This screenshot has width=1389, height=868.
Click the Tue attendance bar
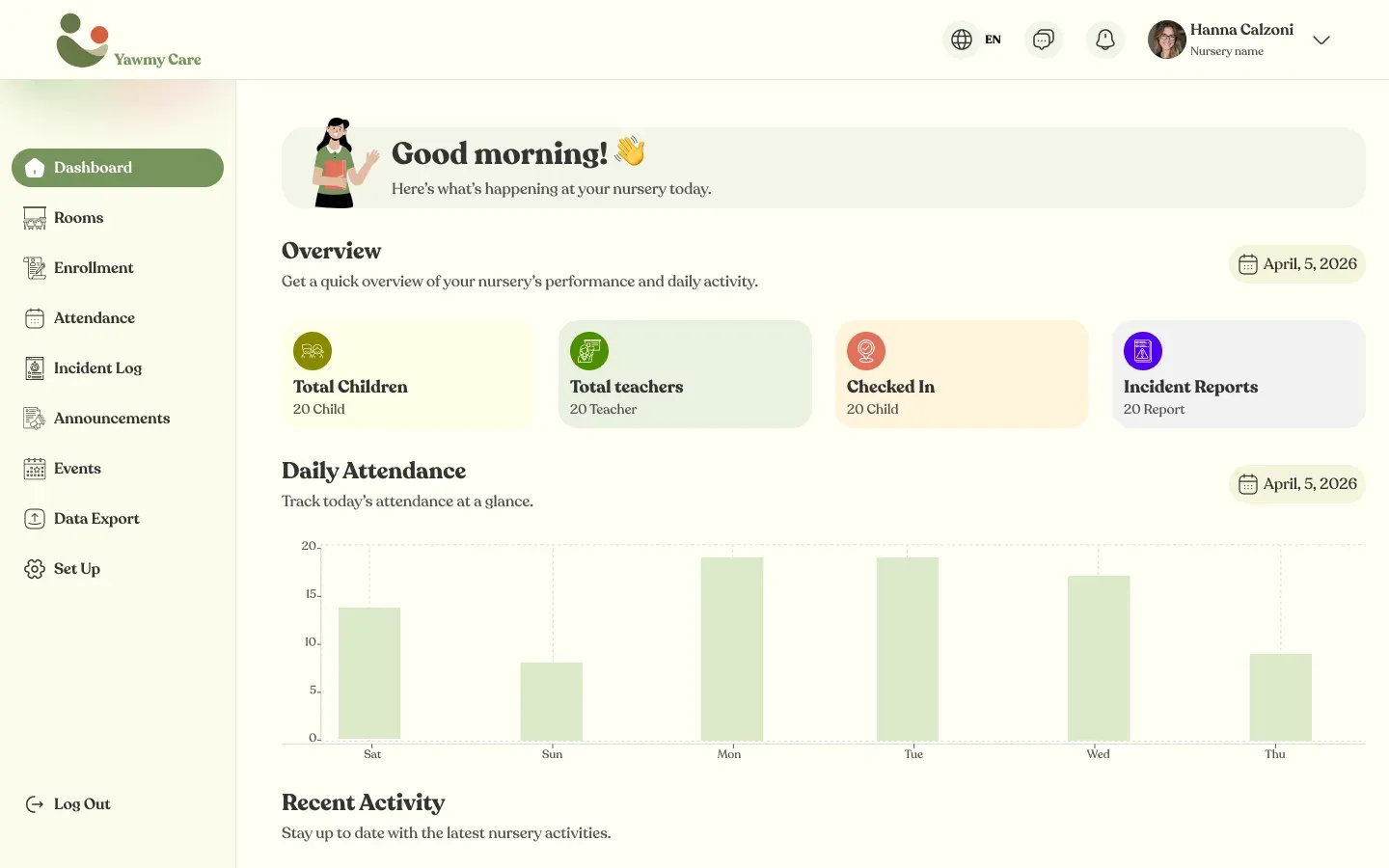coord(908,649)
